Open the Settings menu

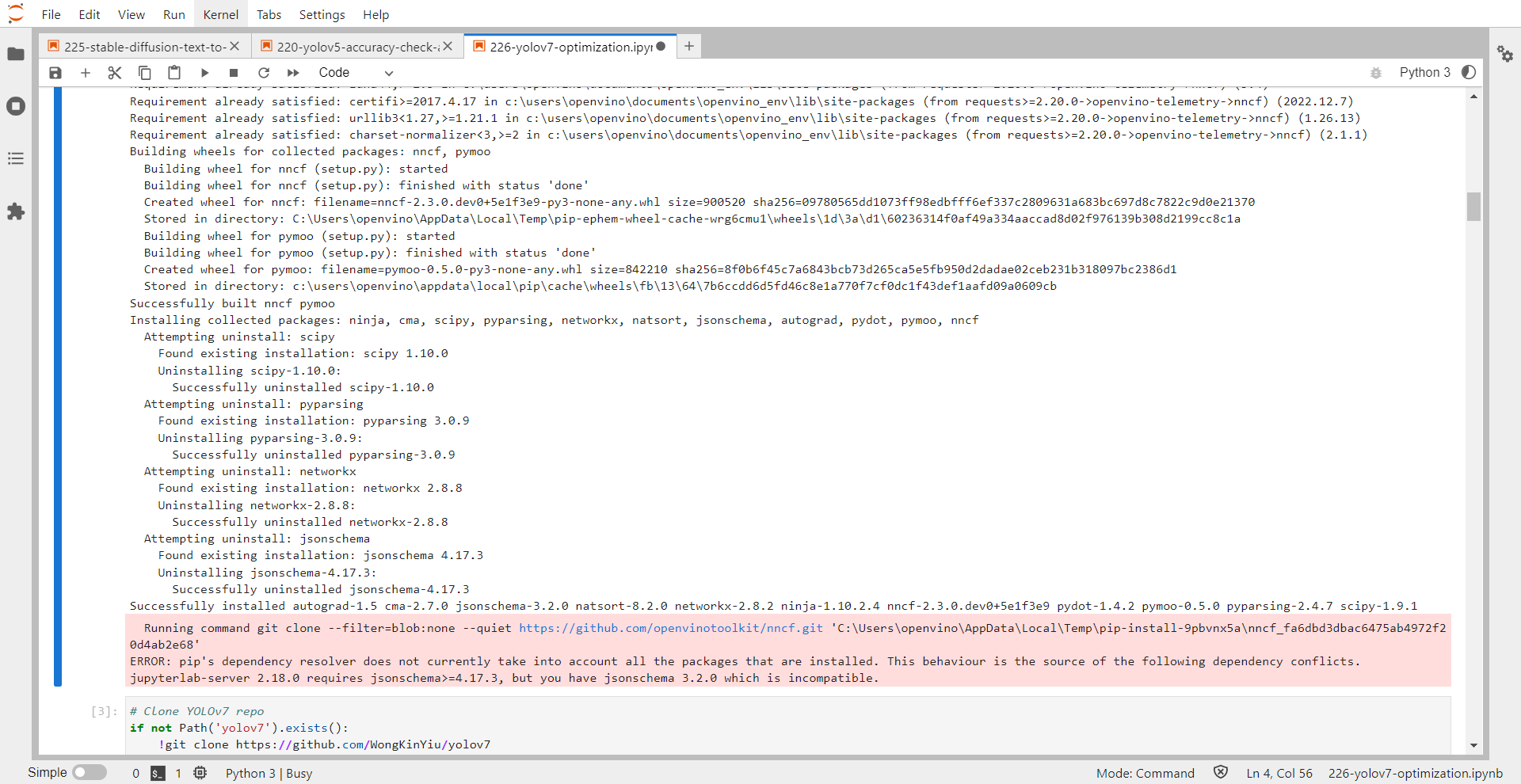coord(322,14)
